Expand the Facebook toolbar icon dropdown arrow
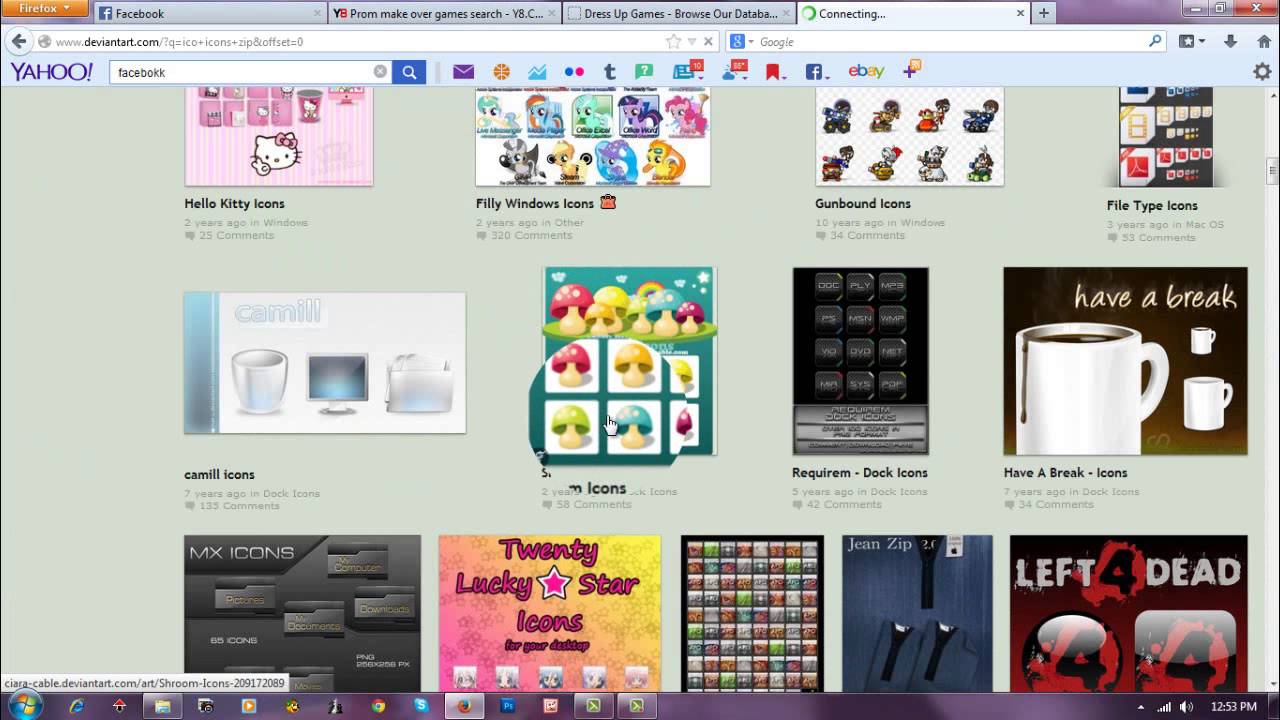Image resolution: width=1280 pixels, height=720 pixels. click(828, 78)
